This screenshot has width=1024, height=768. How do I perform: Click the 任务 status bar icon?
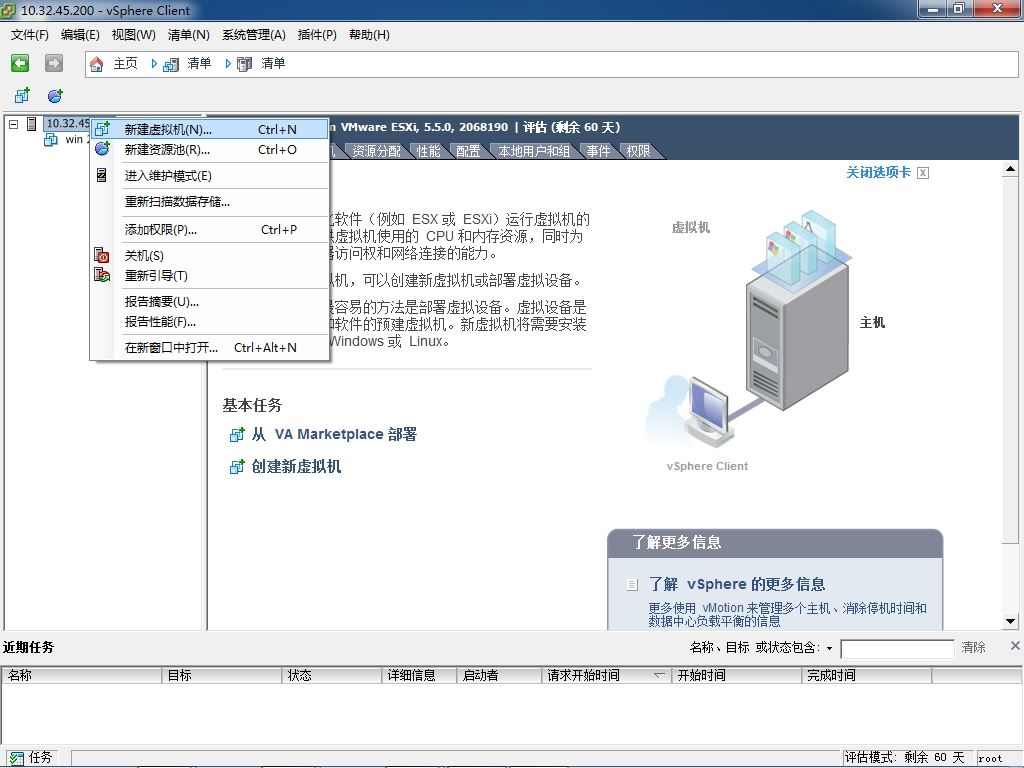(x=16, y=758)
